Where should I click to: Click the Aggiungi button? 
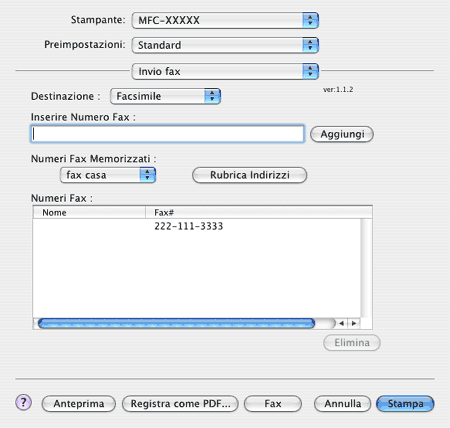[x=342, y=134]
